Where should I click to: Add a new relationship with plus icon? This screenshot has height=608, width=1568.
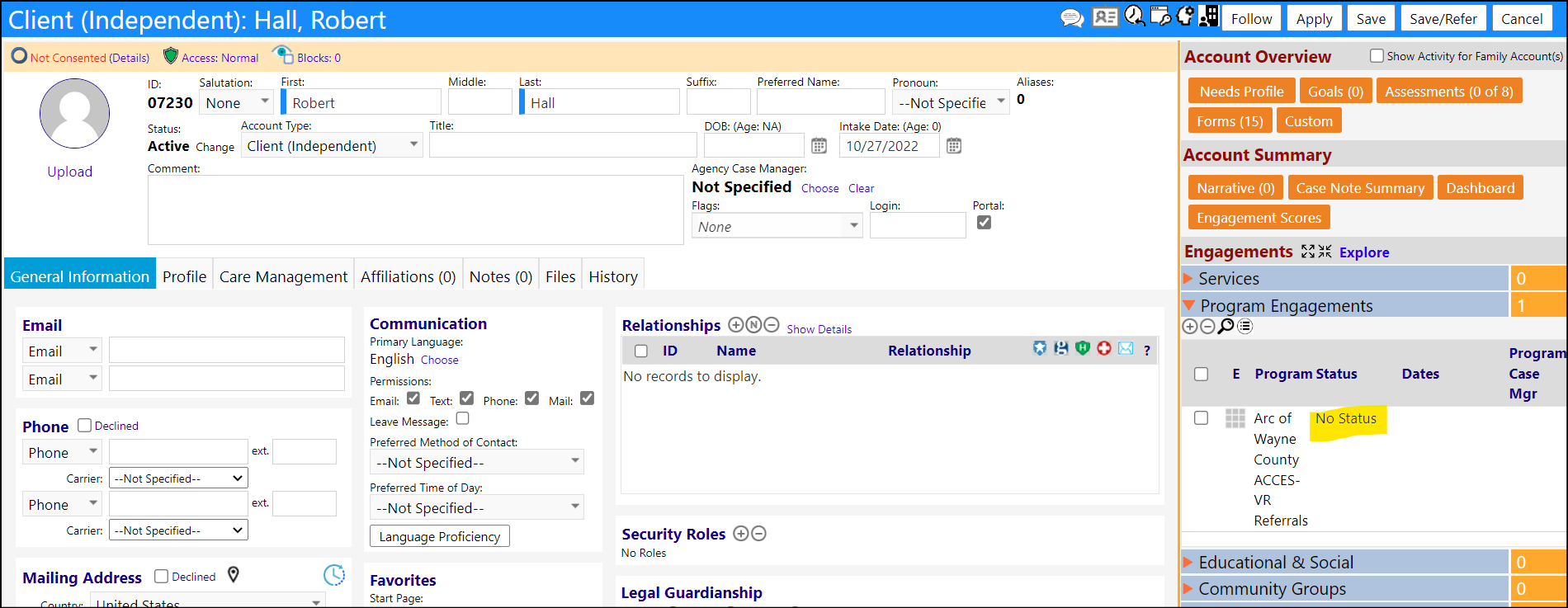736,325
